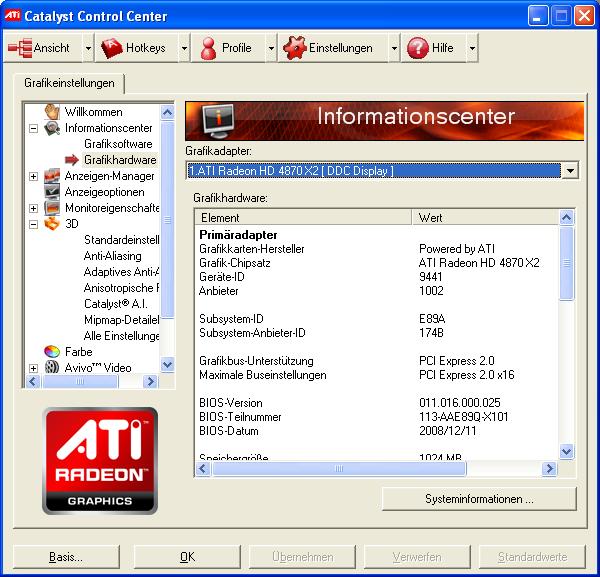The height and width of the screenshot is (577, 600).
Task: Click the BIOS-Version value 011.016.000.025
Action: point(460,403)
